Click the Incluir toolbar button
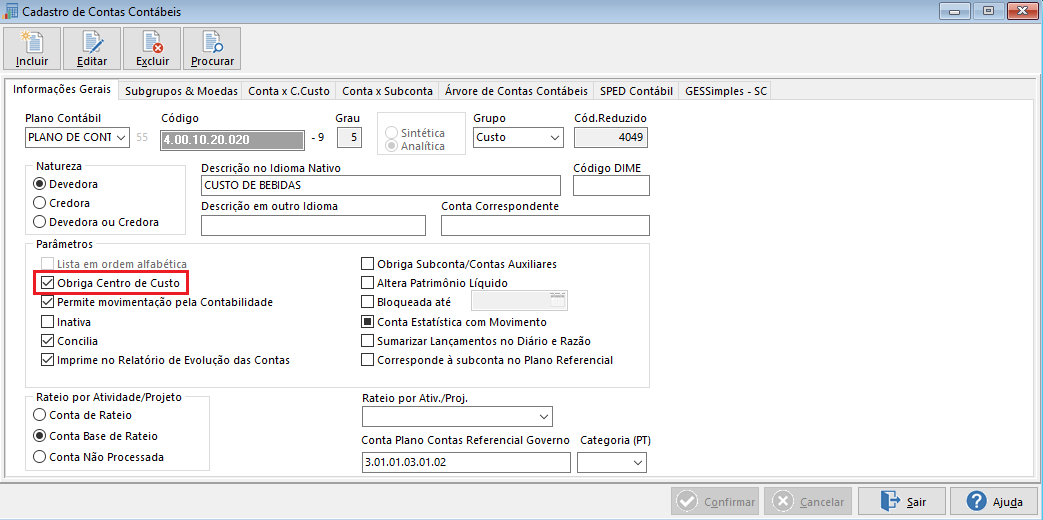1043x520 pixels. 31,49
